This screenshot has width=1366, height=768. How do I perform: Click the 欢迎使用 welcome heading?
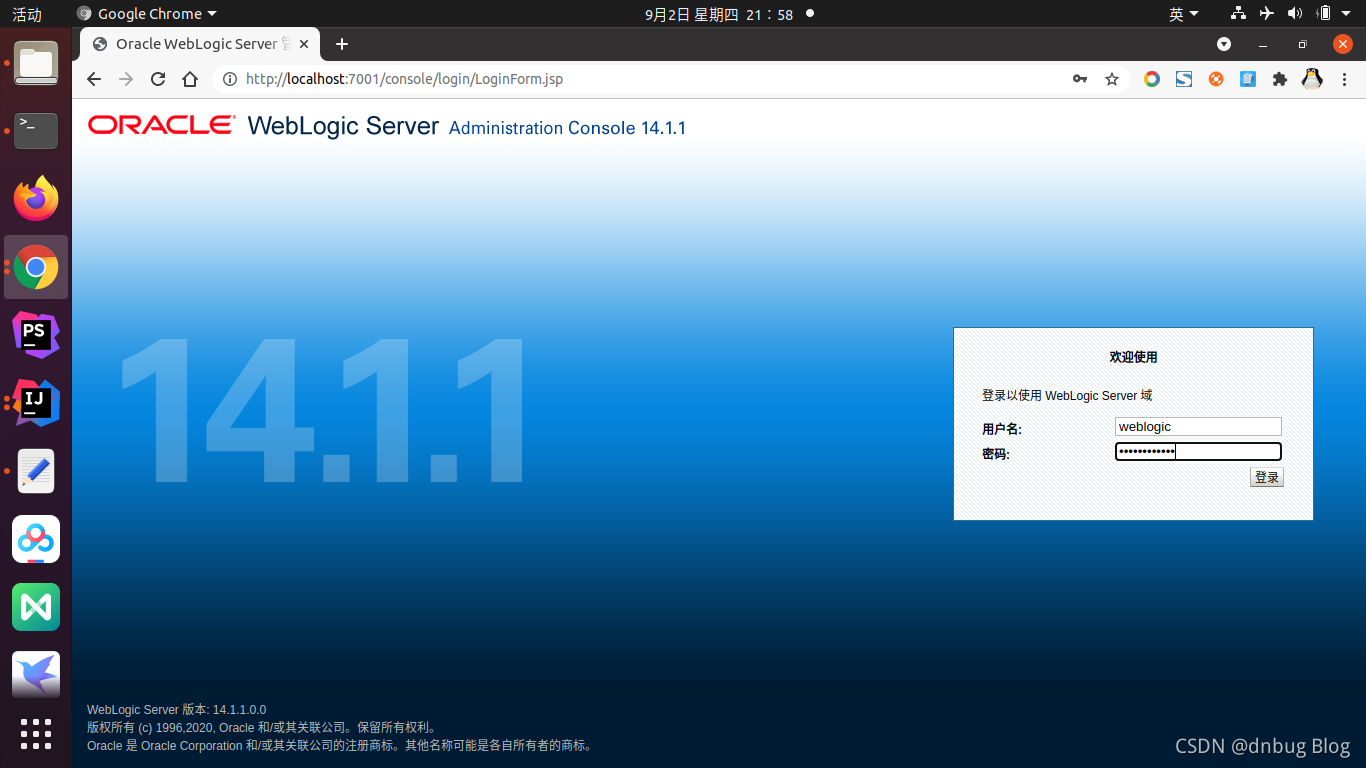tap(1133, 357)
